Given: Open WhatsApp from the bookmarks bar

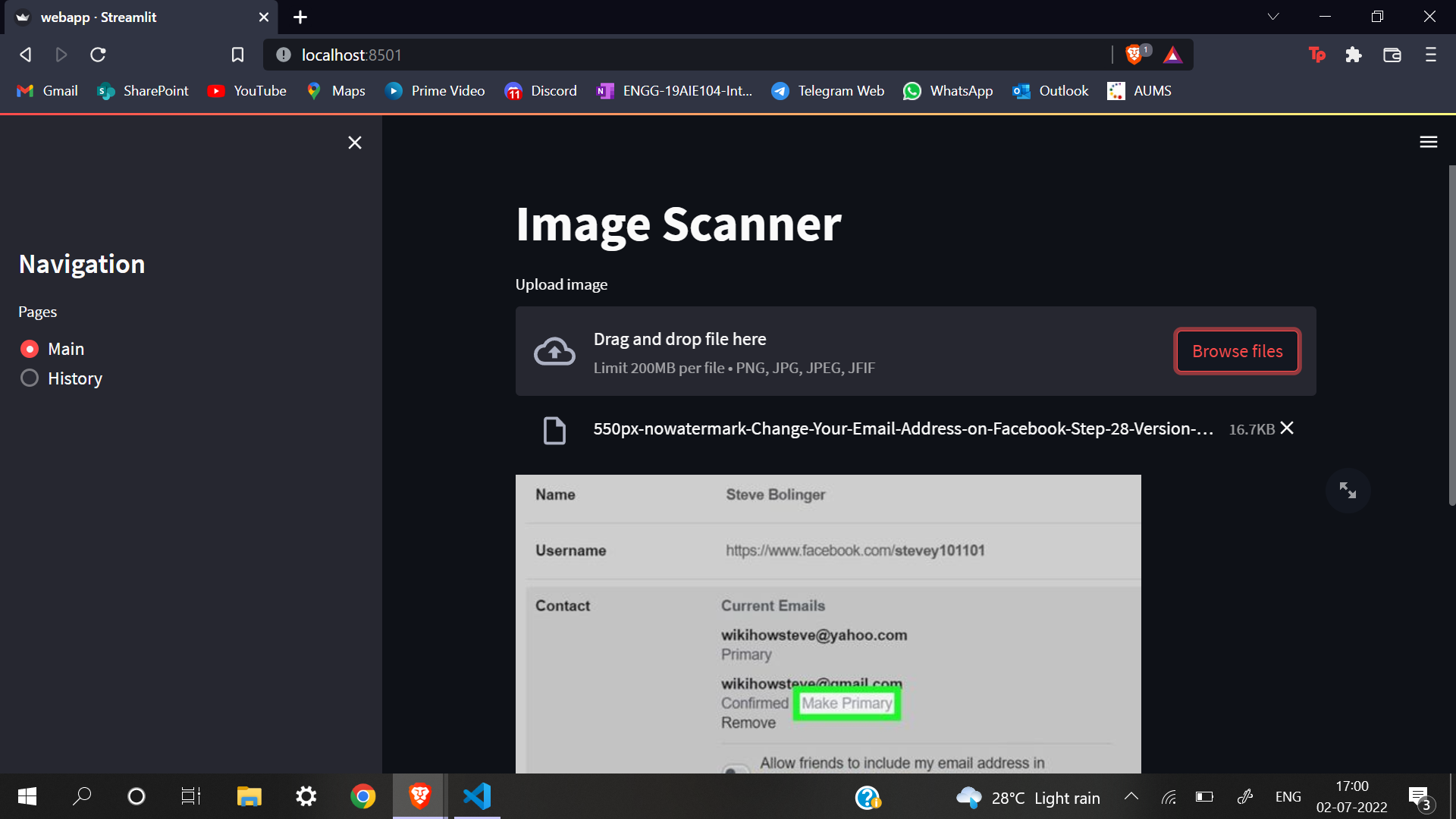Looking at the screenshot, I should (x=947, y=90).
